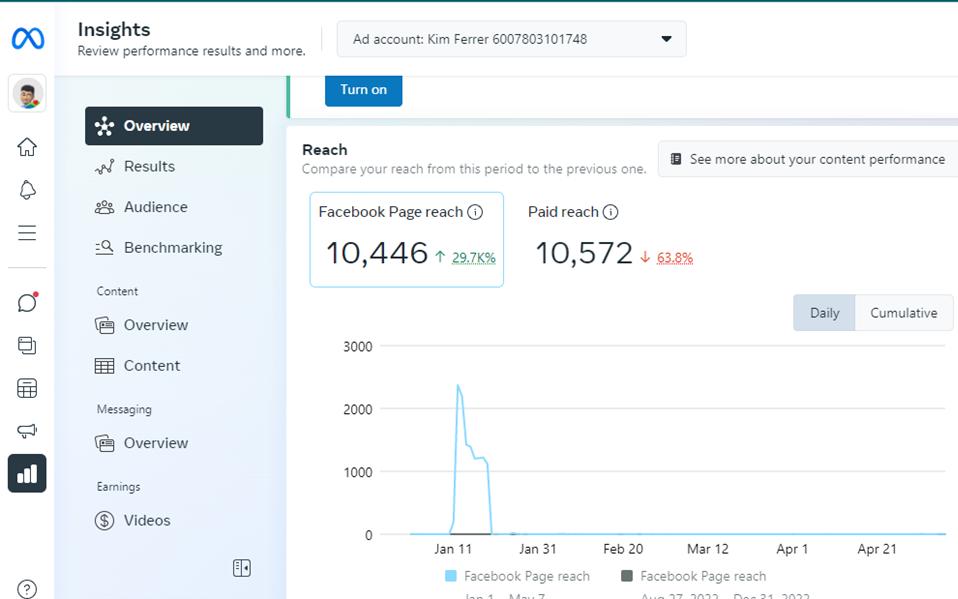Screen dimensions: 958x599
Task: Open the Ads megaphone icon
Action: click(27, 431)
